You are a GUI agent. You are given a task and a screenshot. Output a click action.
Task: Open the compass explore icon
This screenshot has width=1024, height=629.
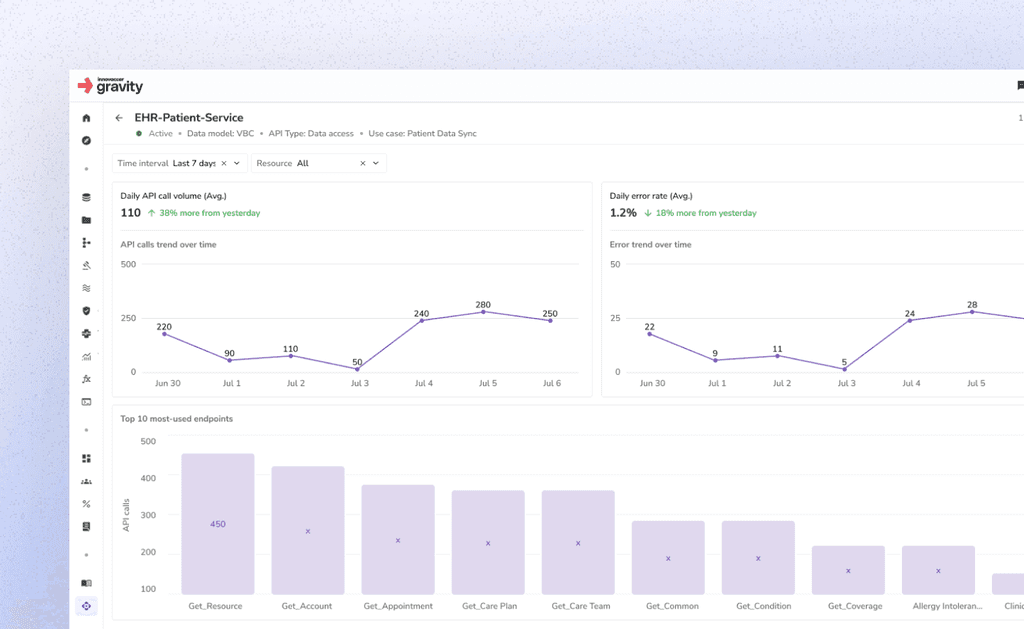click(86, 140)
